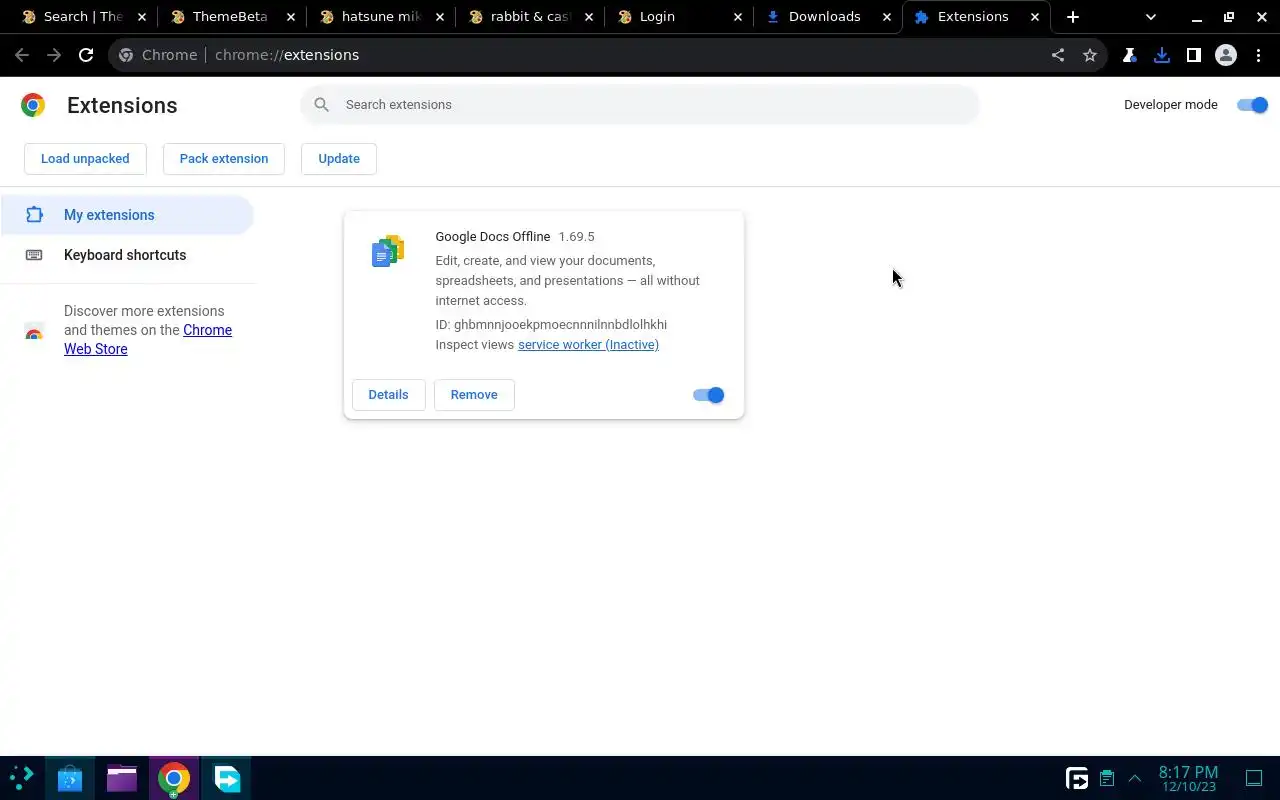Open the start menu launcher in taskbar

point(21,778)
